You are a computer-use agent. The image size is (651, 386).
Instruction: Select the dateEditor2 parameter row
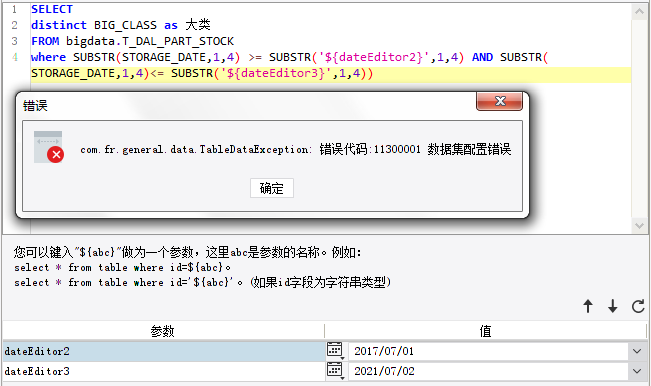(x=164, y=351)
